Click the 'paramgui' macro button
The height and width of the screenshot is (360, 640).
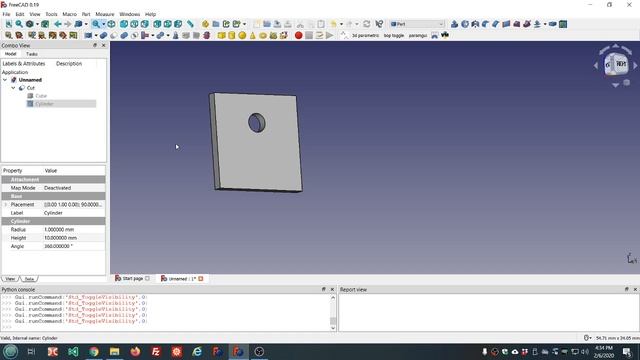(x=418, y=36)
